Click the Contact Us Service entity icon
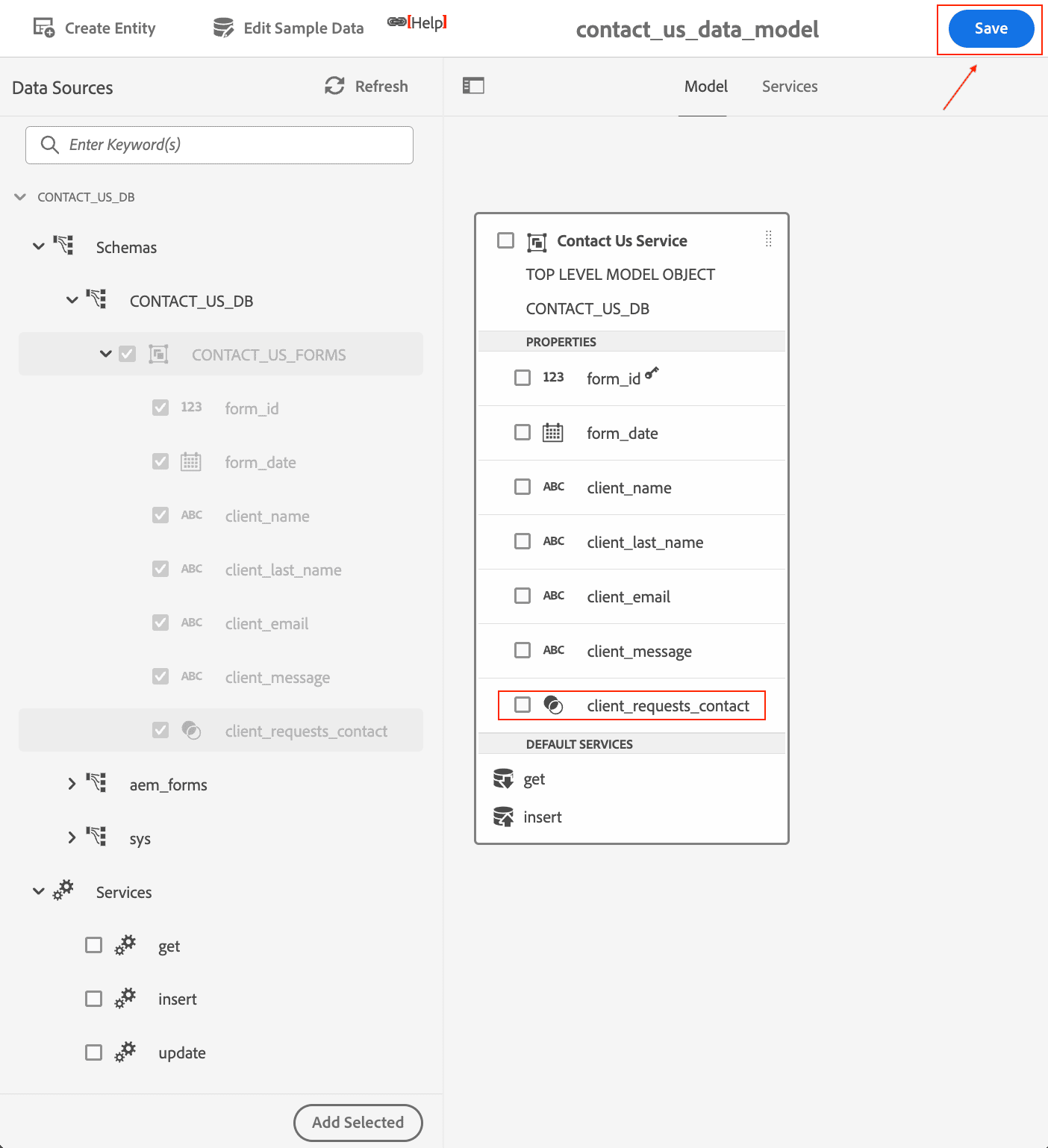1048x1148 pixels. [537, 242]
